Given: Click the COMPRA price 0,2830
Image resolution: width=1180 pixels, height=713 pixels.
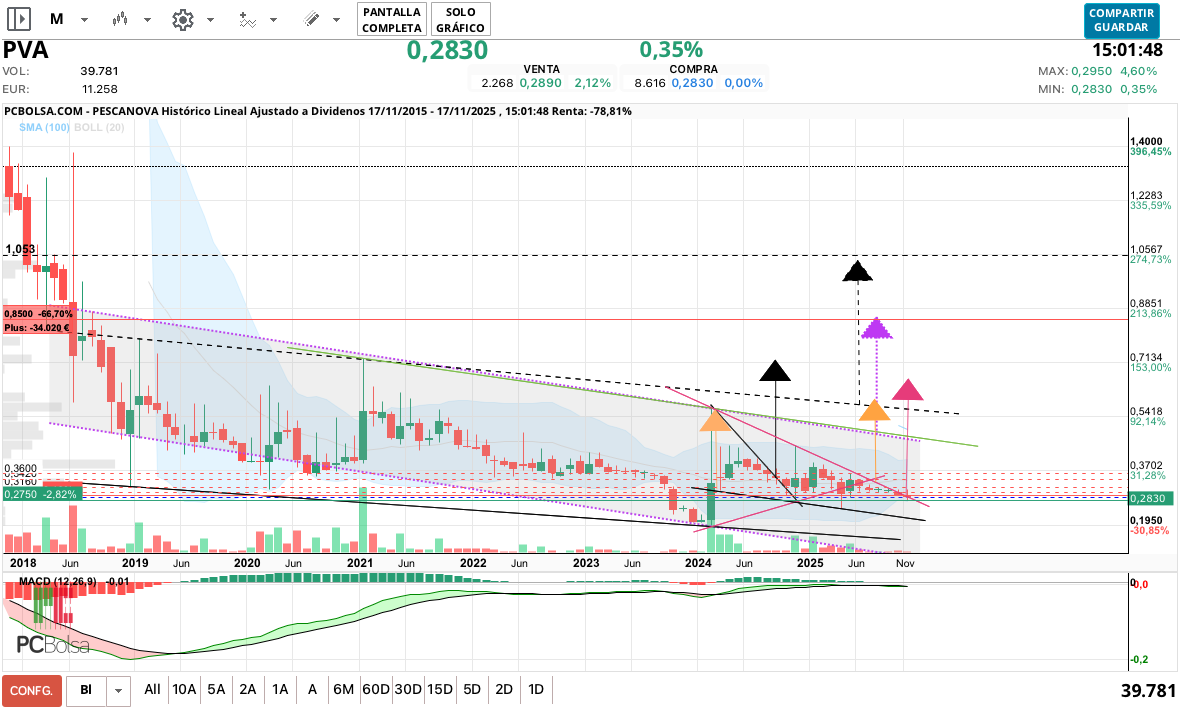Looking at the screenshot, I should point(692,83).
